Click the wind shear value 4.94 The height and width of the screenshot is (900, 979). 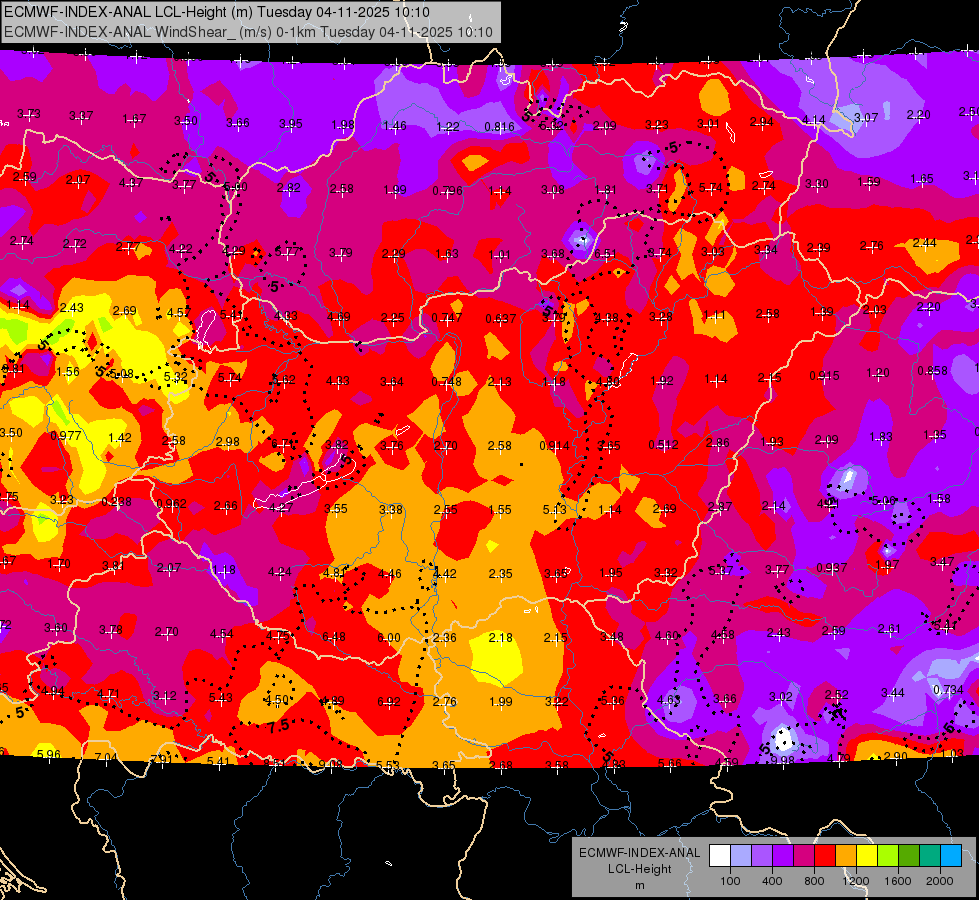pos(52,691)
